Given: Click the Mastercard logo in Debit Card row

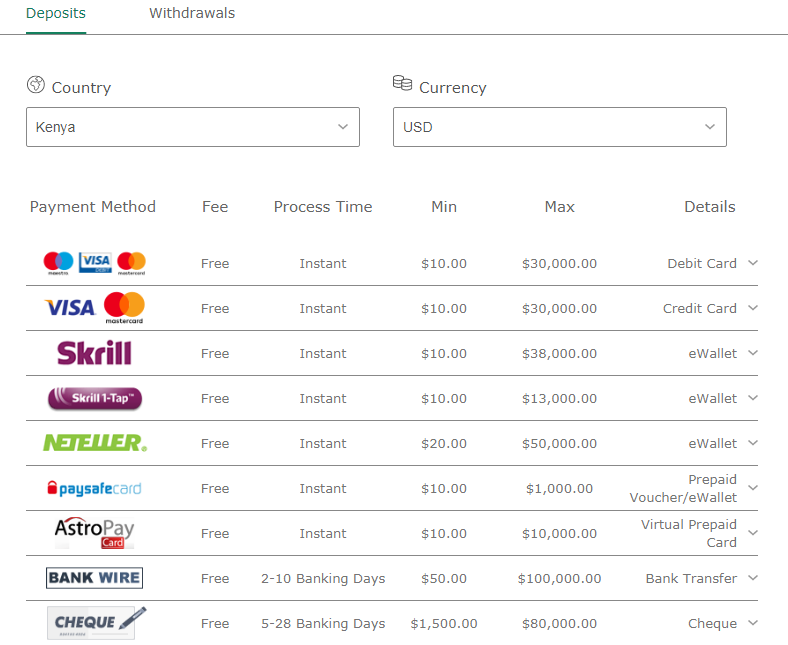Looking at the screenshot, I should coord(131,263).
